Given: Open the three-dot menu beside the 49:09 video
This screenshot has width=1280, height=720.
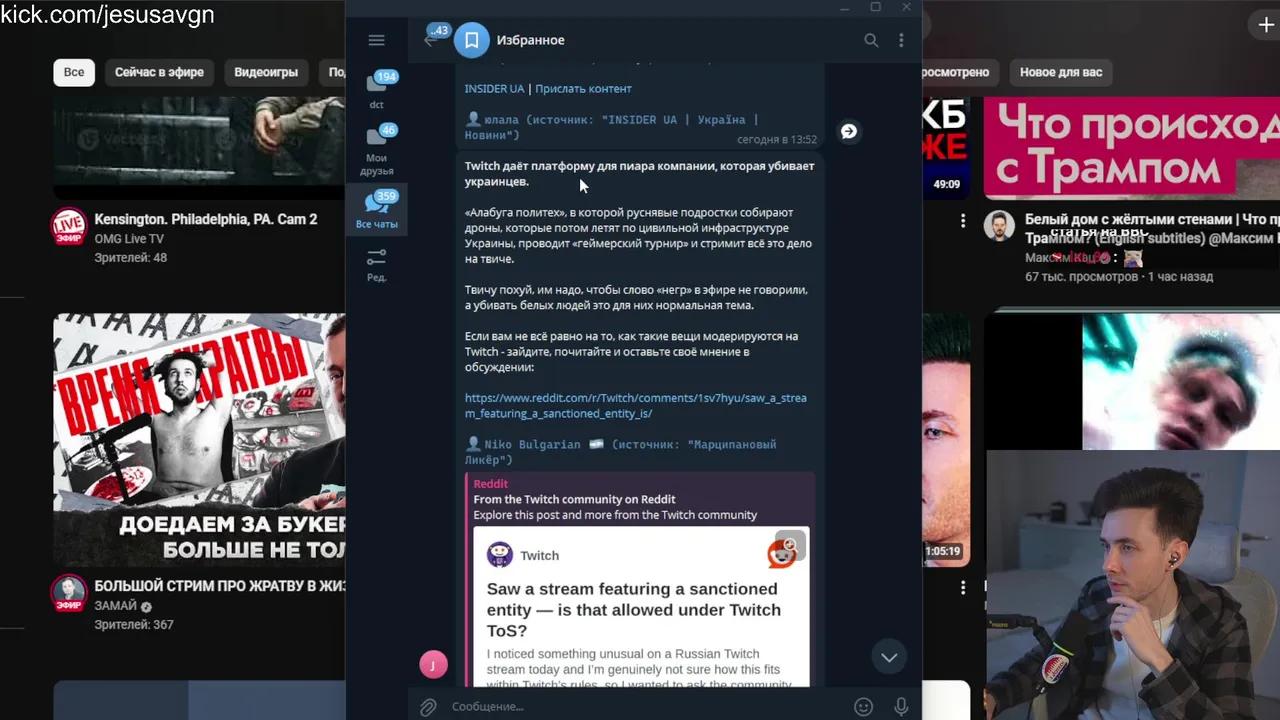Looking at the screenshot, I should [x=963, y=220].
